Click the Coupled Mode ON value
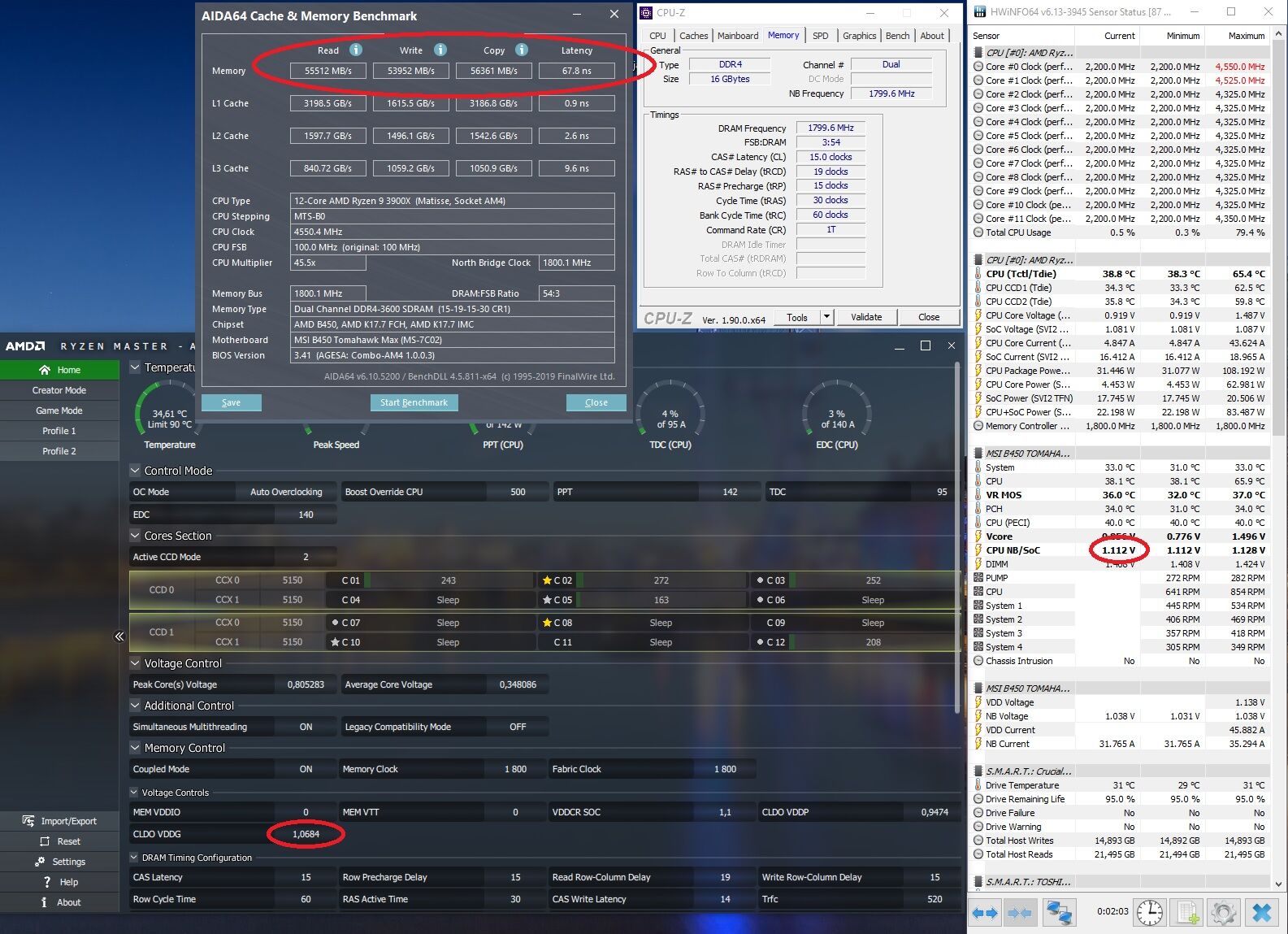 coord(306,769)
